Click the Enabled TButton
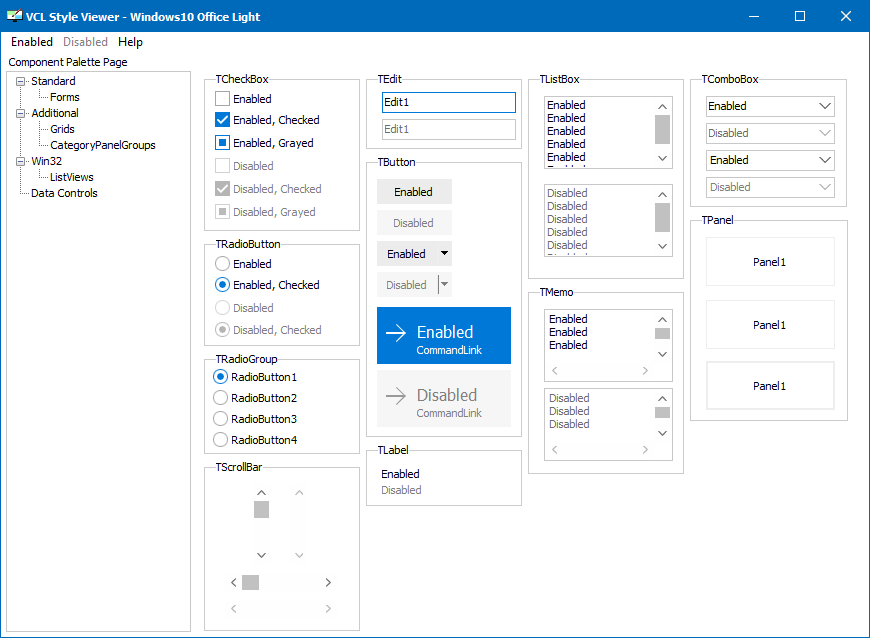 point(414,191)
